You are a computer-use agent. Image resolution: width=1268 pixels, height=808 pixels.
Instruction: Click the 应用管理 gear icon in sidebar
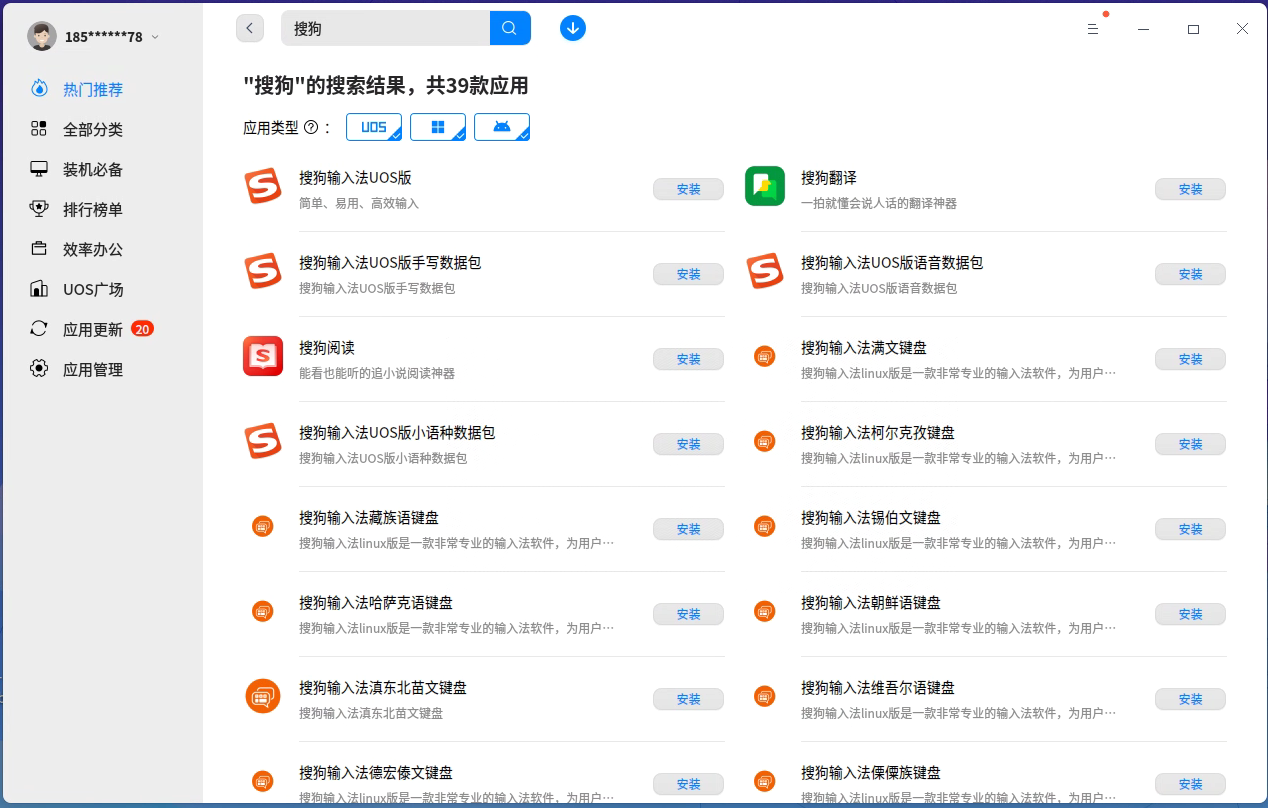coord(39,368)
